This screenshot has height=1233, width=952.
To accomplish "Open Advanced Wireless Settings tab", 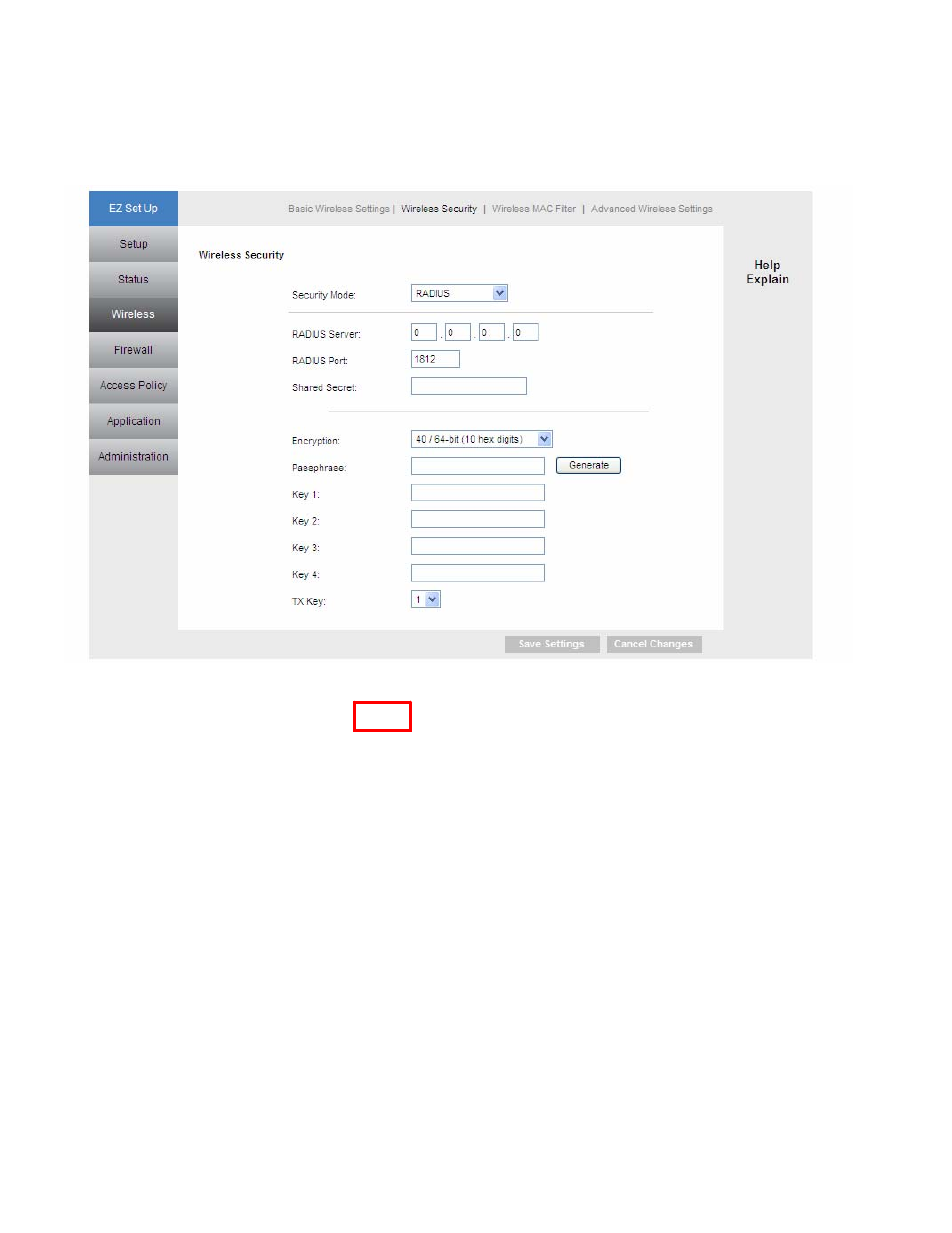I will (x=651, y=209).
